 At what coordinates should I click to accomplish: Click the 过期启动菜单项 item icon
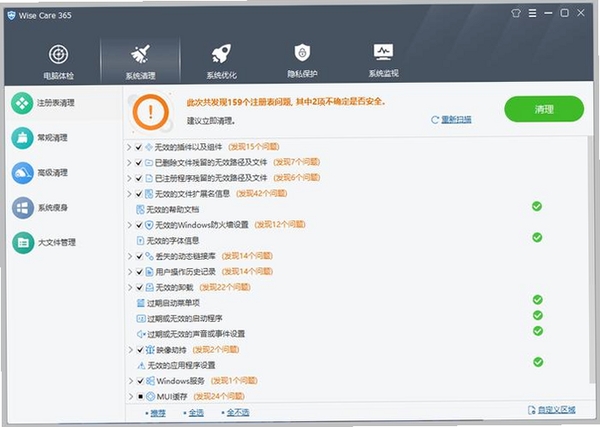pos(141,303)
